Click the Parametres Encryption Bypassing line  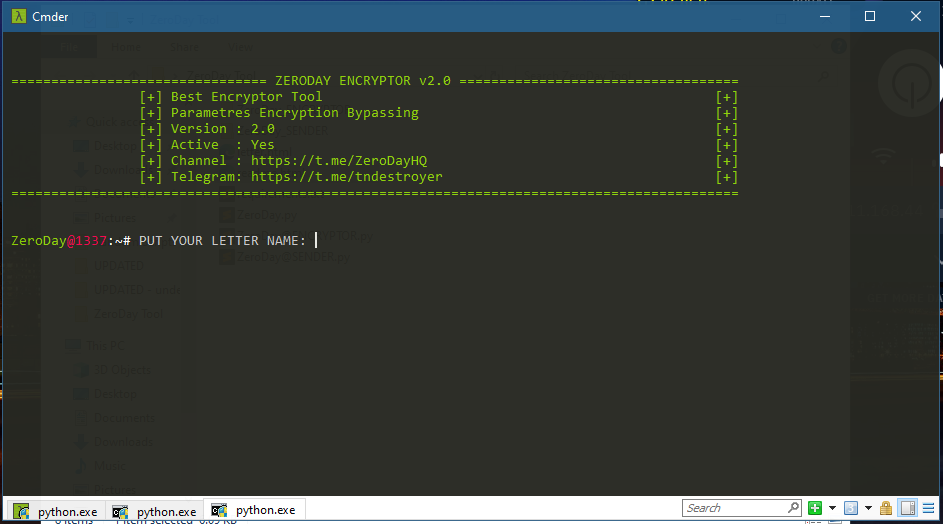(x=295, y=113)
